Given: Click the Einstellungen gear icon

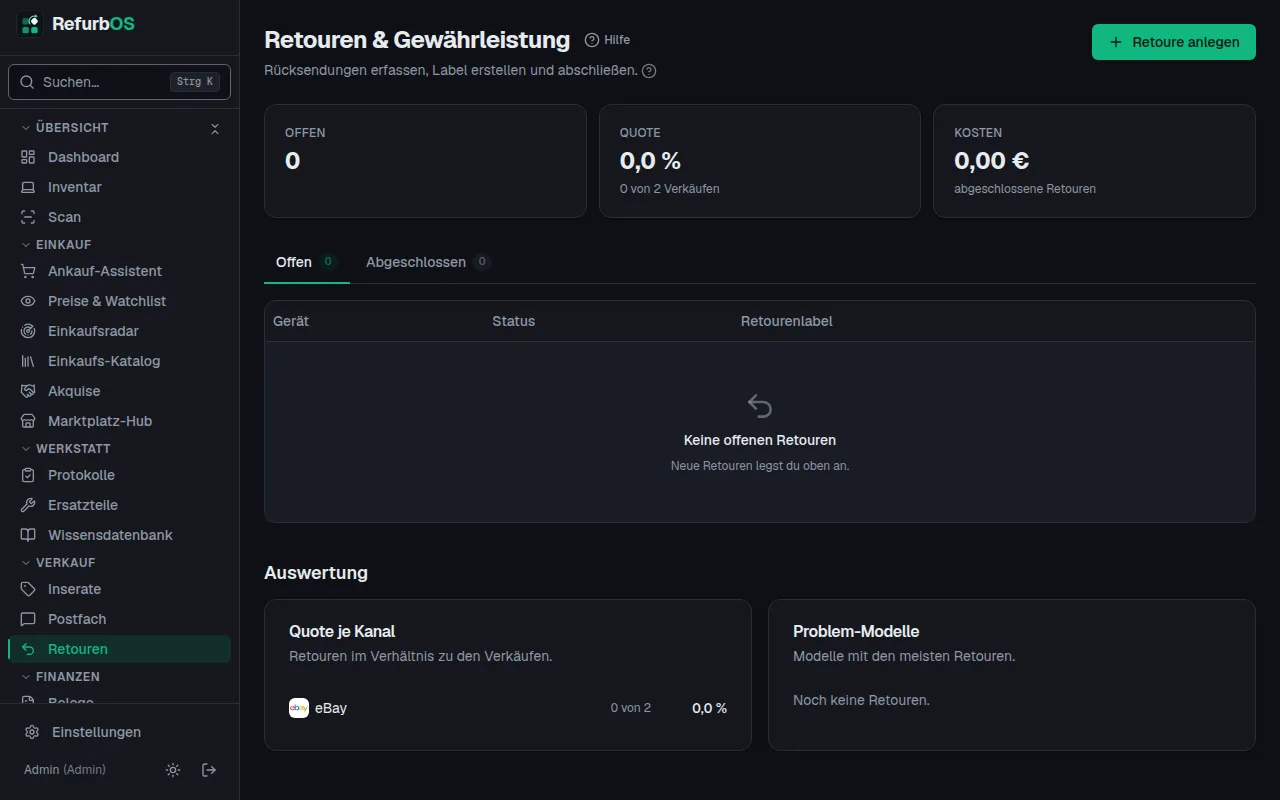Looking at the screenshot, I should click(x=32, y=732).
